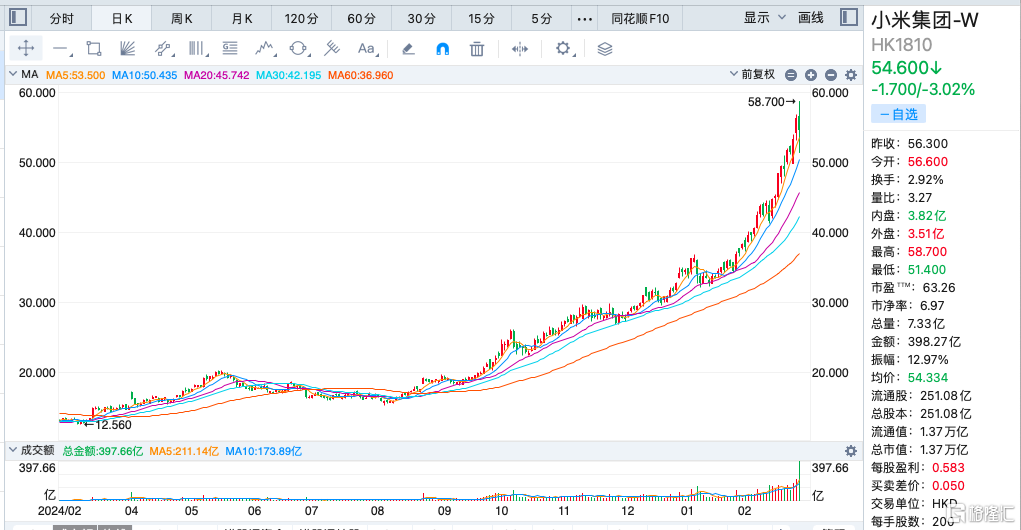Switch to 分时 tab
Viewport: 1021px width, 530px height.
pos(62,18)
